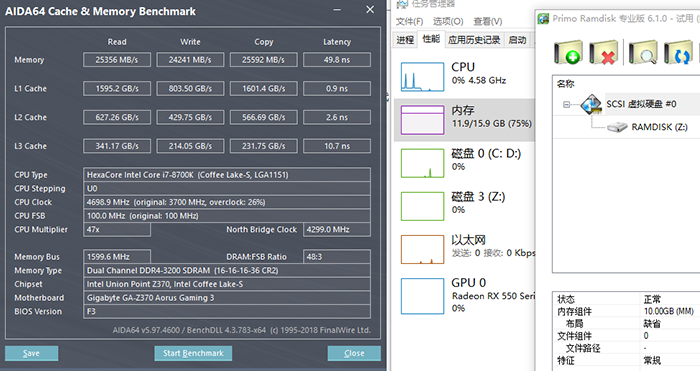Select the 以太网 network performance item
This screenshot has width=700, height=371.
[x=464, y=250]
